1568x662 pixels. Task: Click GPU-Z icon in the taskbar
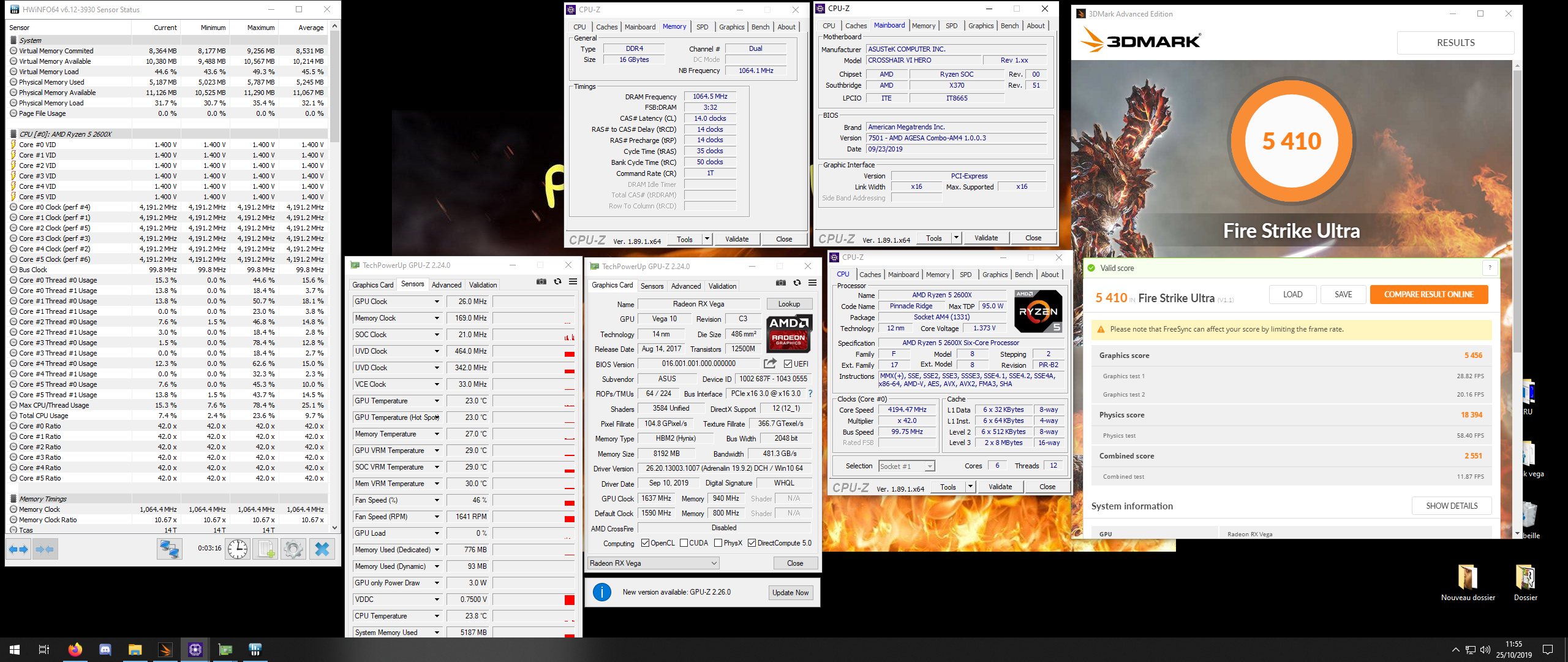[x=225, y=650]
